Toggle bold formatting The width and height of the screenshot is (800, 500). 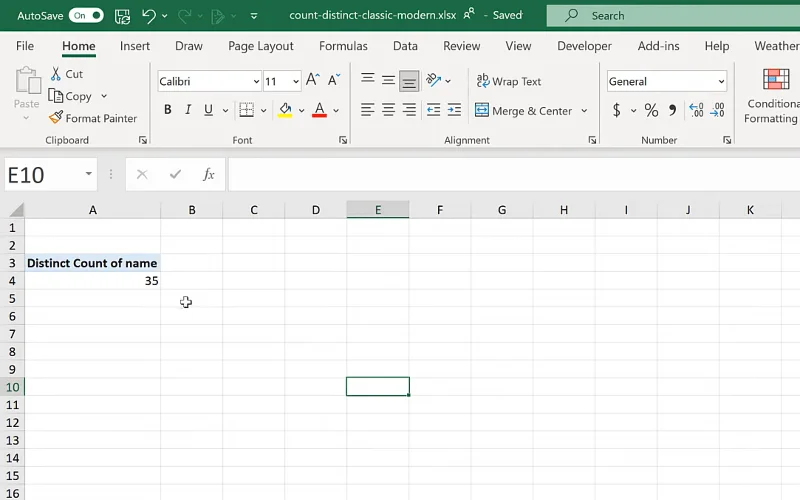coord(167,110)
